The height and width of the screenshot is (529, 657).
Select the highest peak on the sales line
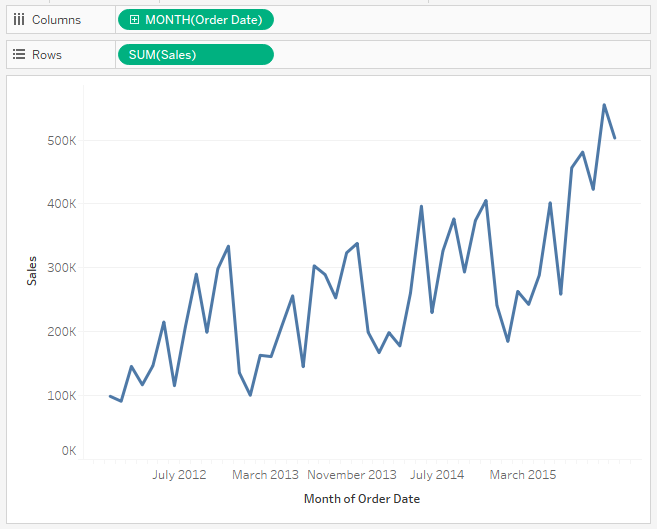(x=604, y=105)
